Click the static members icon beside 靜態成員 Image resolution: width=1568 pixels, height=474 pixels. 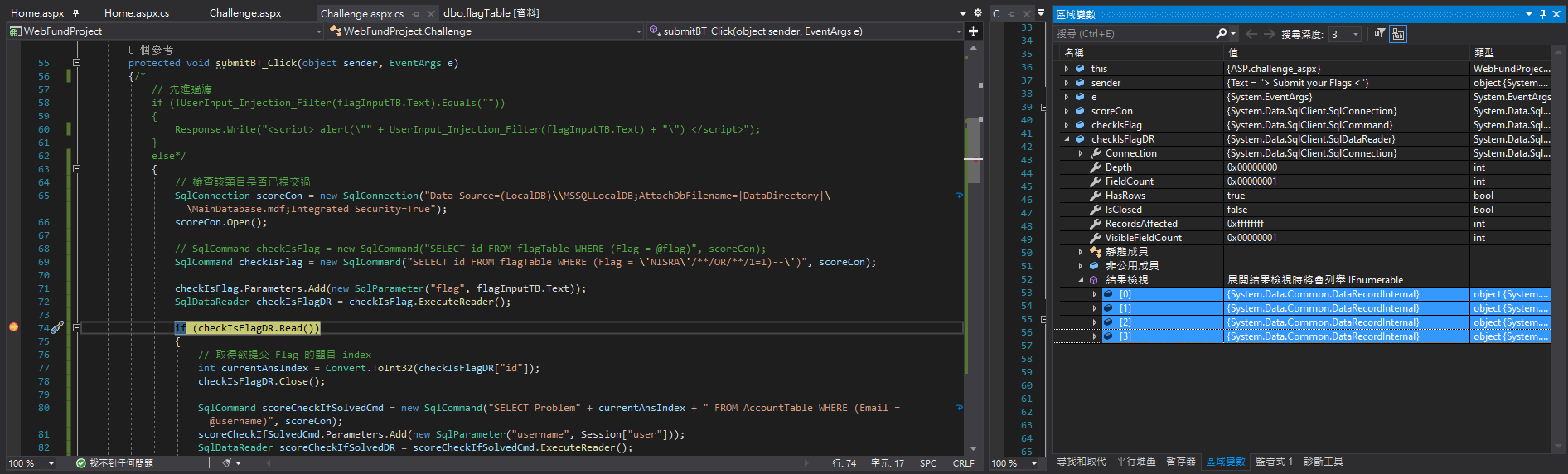pyautogui.click(x=1095, y=252)
